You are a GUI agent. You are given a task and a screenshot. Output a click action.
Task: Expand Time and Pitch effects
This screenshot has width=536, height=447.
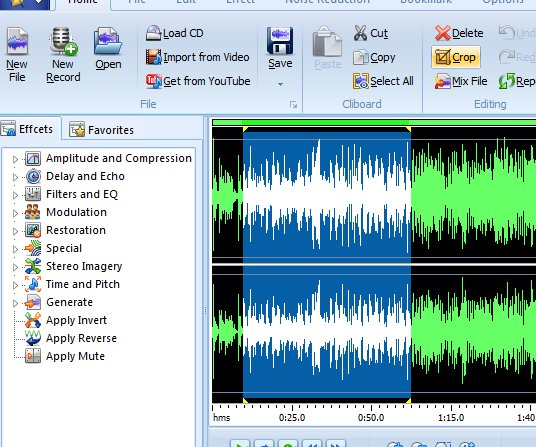pyautogui.click(x=15, y=285)
